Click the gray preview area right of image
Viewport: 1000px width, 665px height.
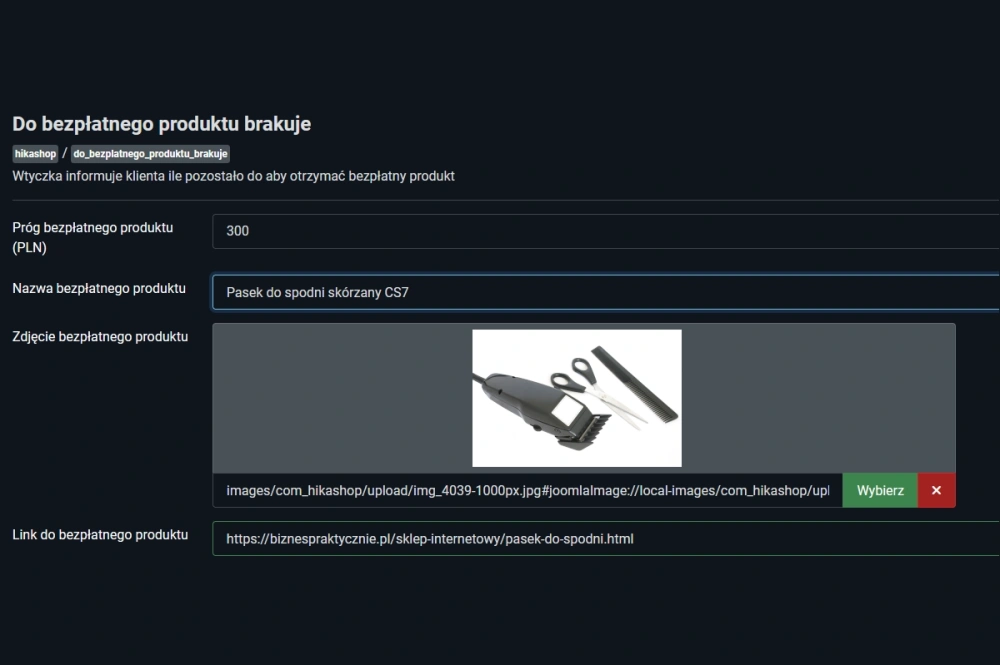(x=818, y=398)
